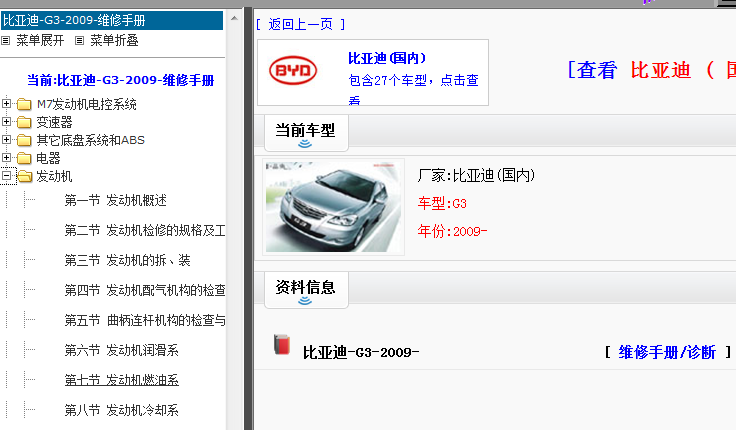Select the 当前车型 tab
Image resolution: width=736 pixels, height=430 pixels.
(x=306, y=133)
